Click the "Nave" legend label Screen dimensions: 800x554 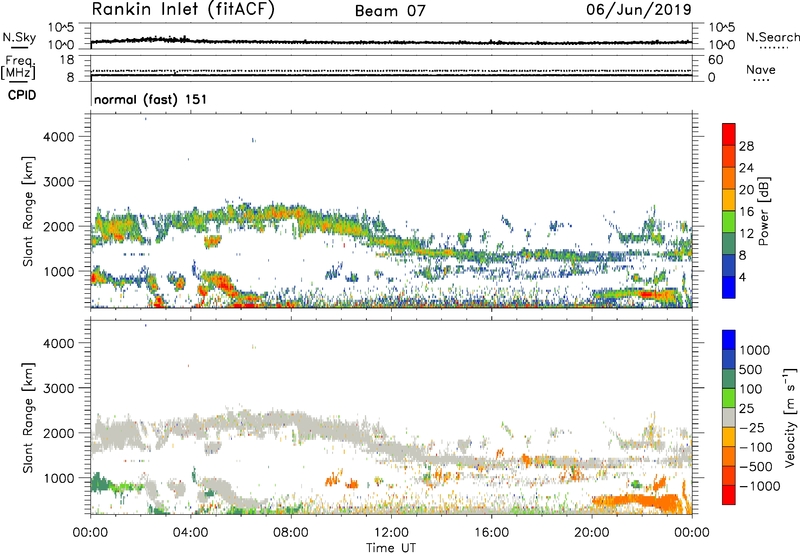pyautogui.click(x=761, y=70)
